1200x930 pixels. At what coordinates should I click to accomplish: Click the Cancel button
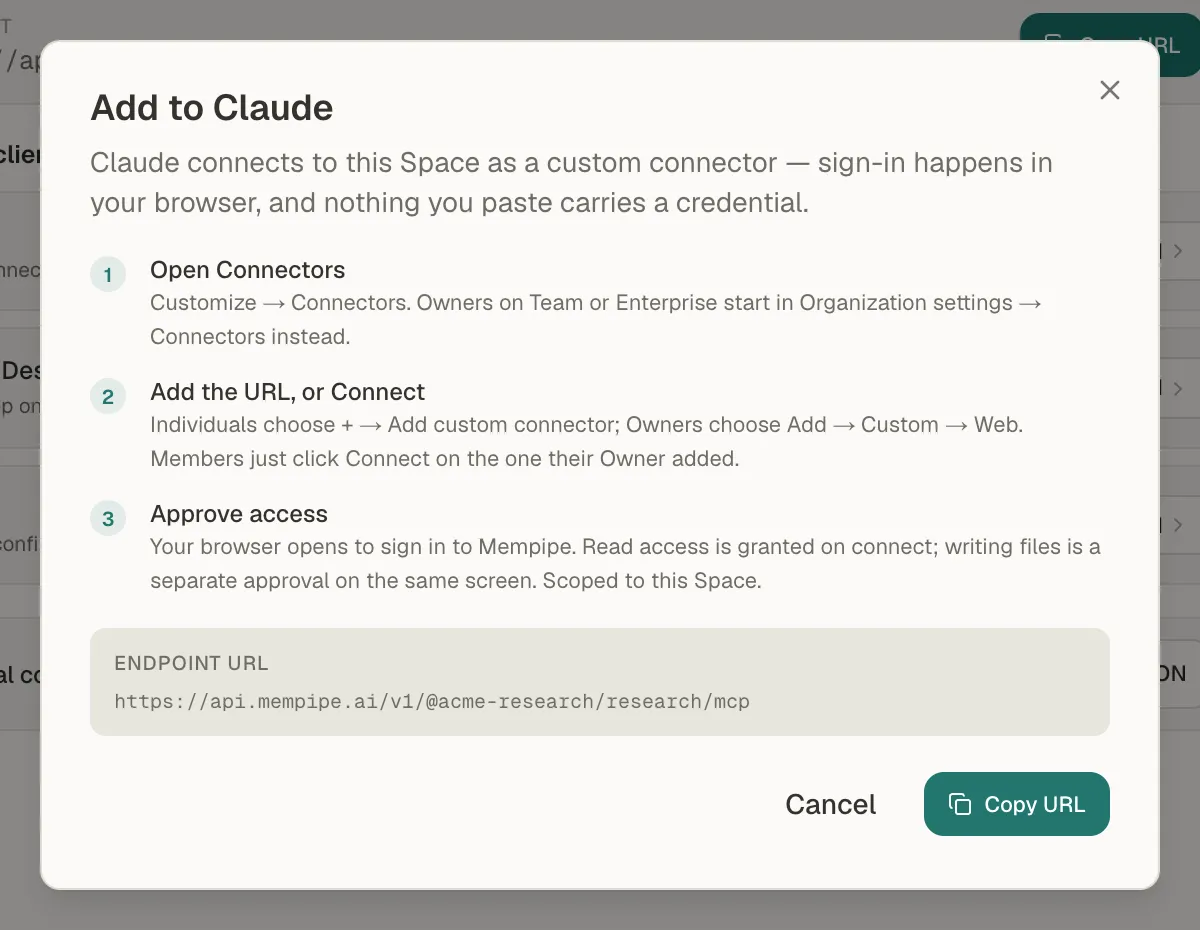pyautogui.click(x=830, y=804)
